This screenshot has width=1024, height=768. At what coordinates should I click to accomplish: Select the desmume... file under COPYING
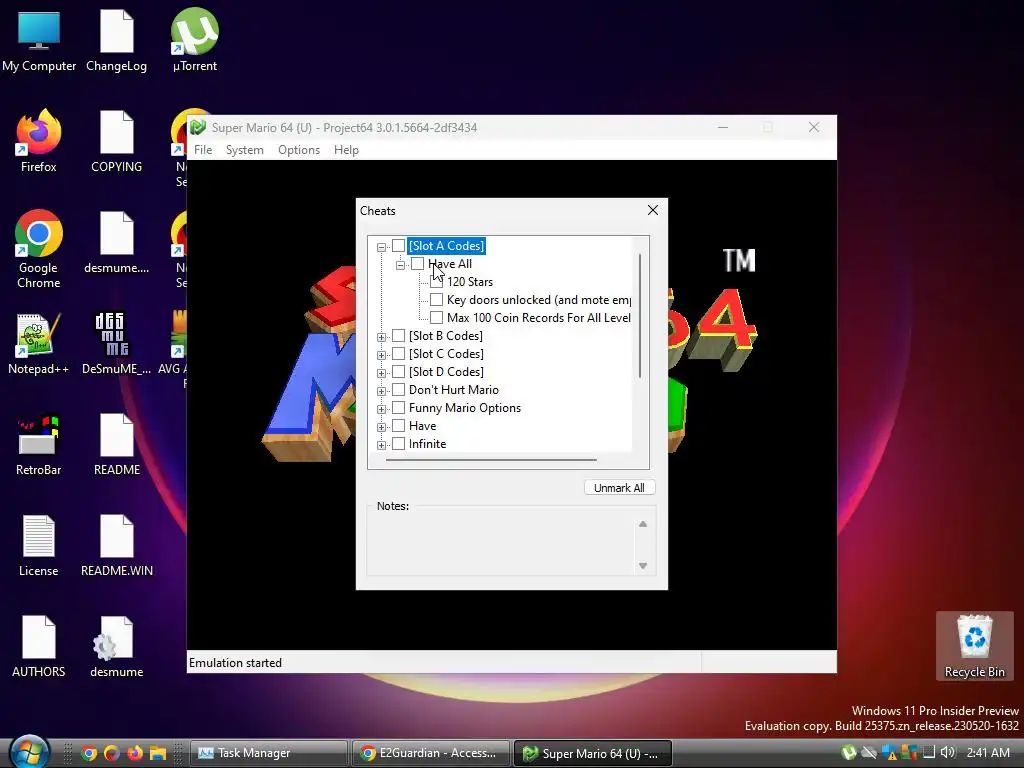[x=116, y=243]
